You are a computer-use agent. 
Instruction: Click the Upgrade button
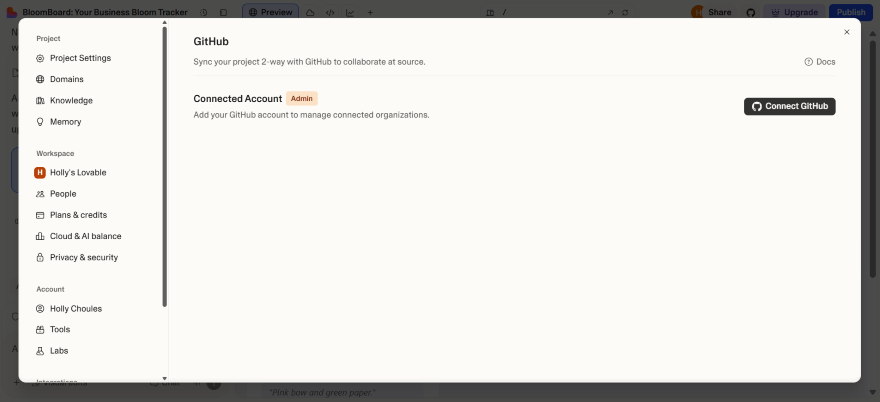coord(794,12)
